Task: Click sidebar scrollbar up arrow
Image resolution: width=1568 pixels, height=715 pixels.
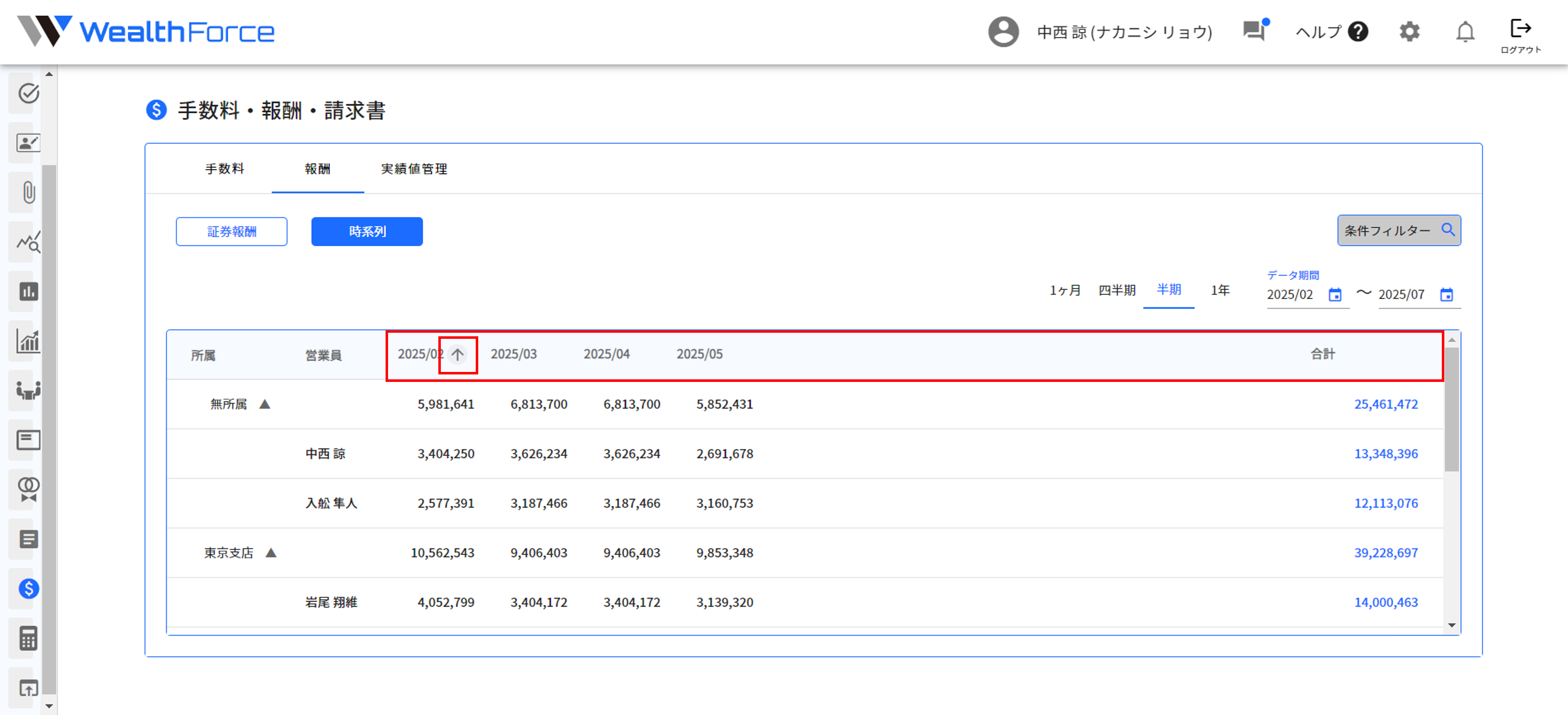Action: pyautogui.click(x=49, y=74)
